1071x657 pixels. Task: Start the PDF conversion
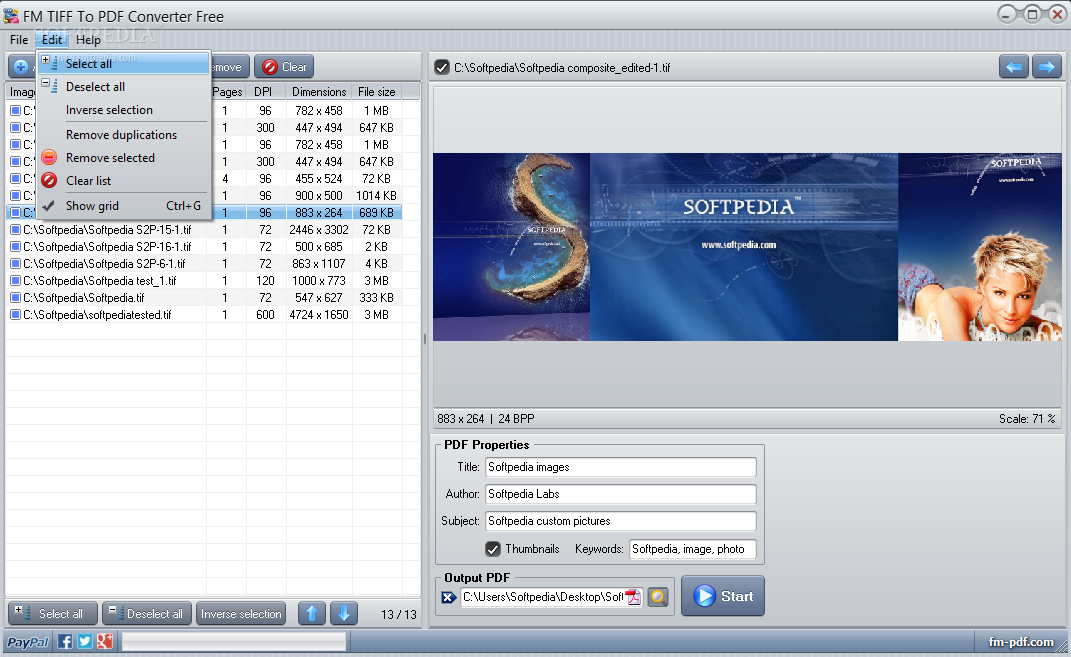[x=723, y=596]
